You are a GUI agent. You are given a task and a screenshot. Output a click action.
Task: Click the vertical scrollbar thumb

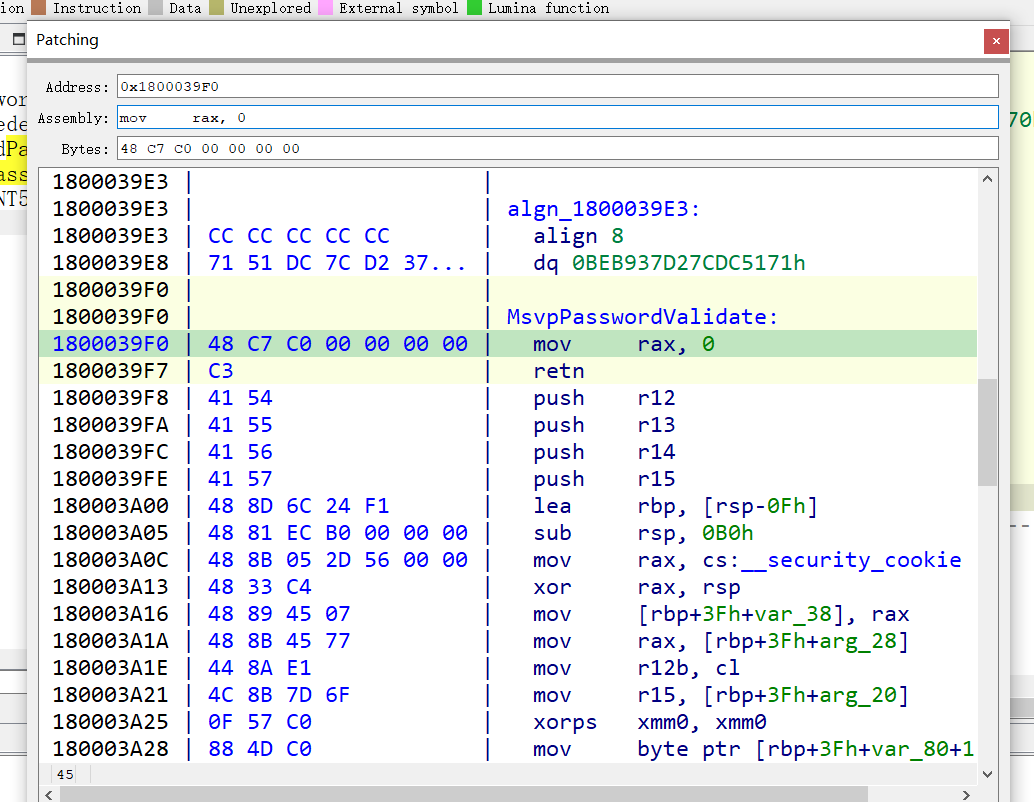(x=988, y=432)
